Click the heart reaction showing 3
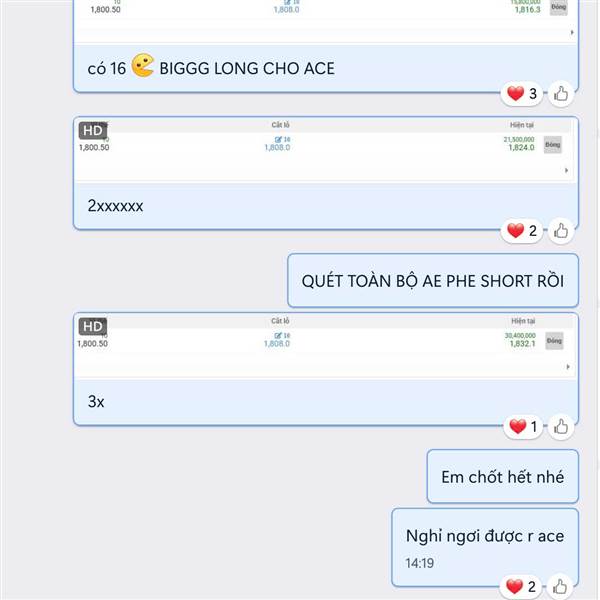The width and height of the screenshot is (600, 600). click(522, 93)
